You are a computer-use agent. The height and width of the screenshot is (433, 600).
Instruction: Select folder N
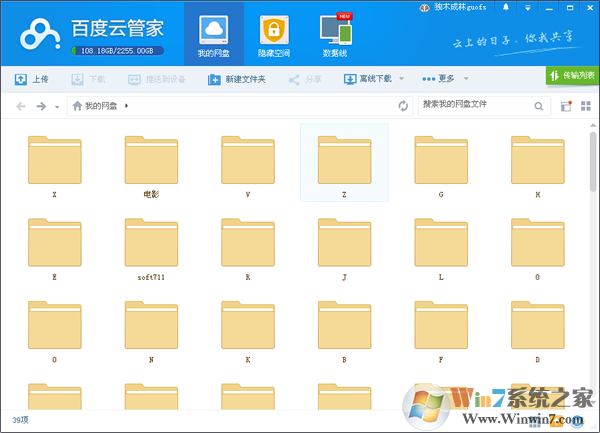[x=152, y=332]
